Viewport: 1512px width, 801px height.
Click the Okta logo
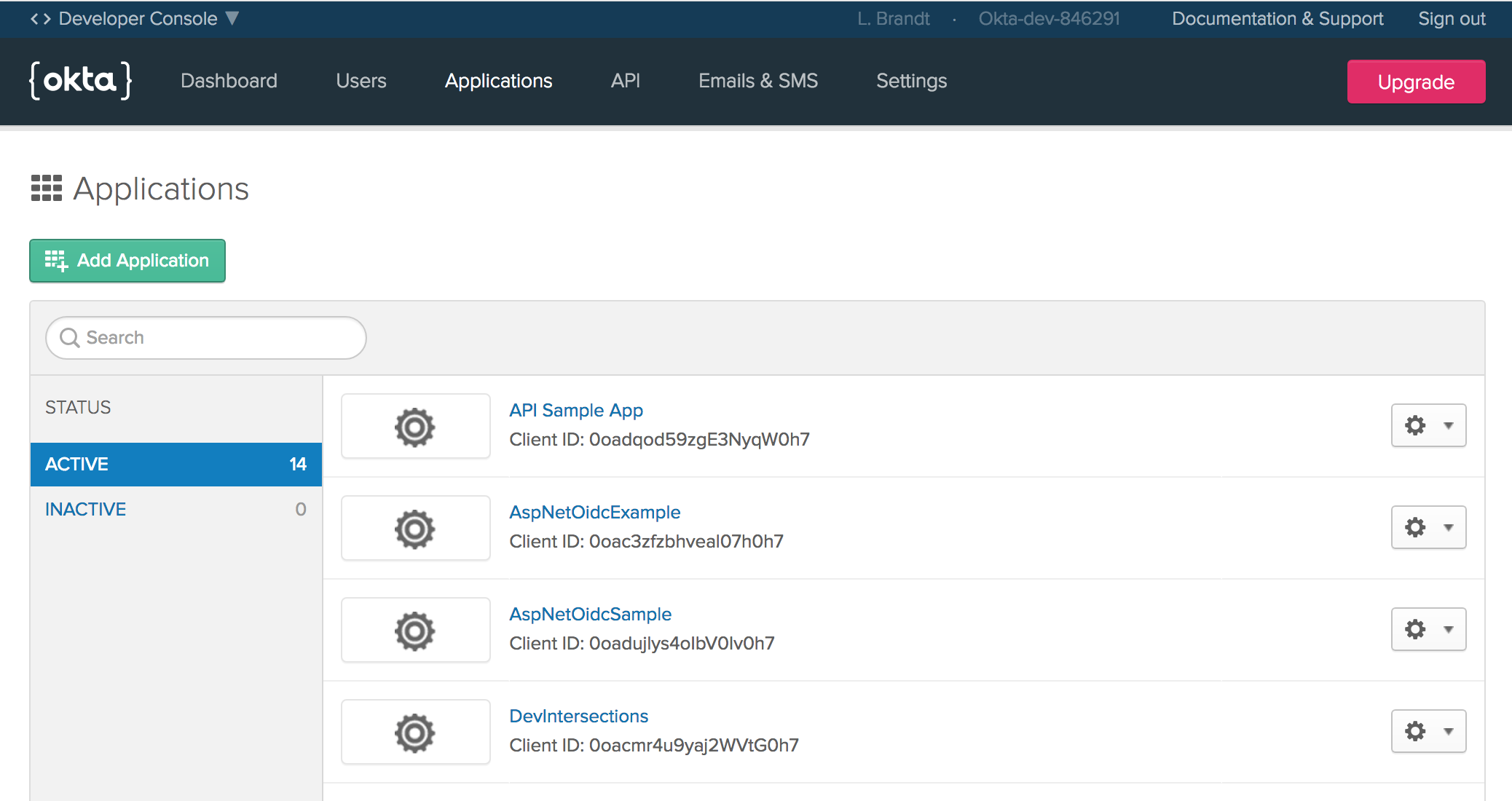[x=80, y=80]
